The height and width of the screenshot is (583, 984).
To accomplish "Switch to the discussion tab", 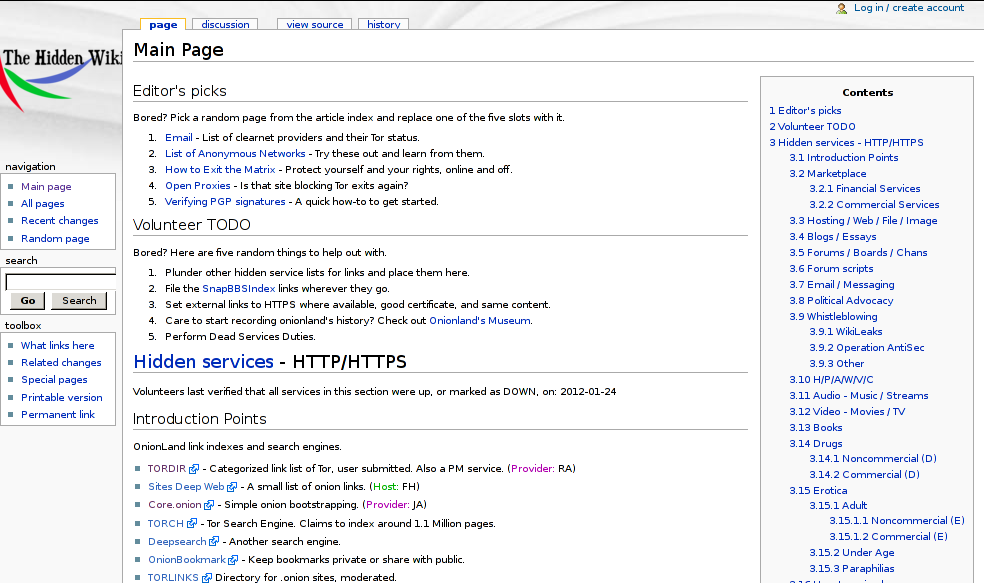I will (225, 25).
